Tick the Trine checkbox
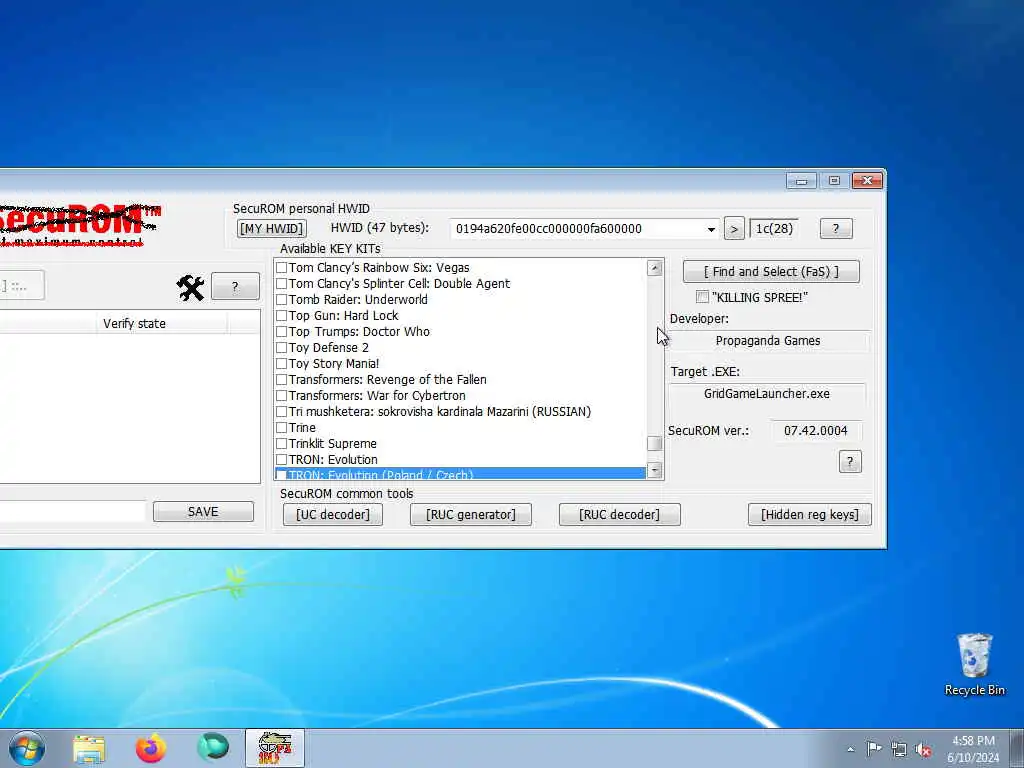The image size is (1024, 768). (x=281, y=427)
